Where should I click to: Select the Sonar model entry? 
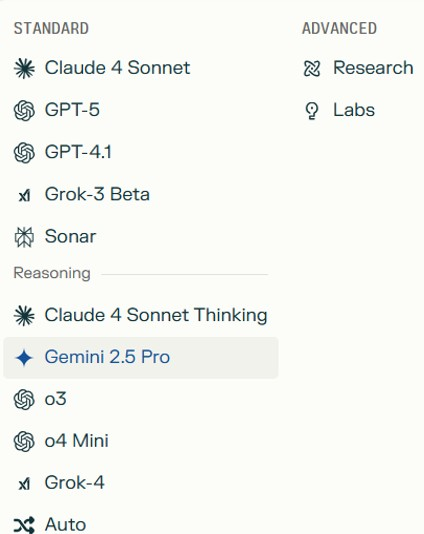coord(141,237)
